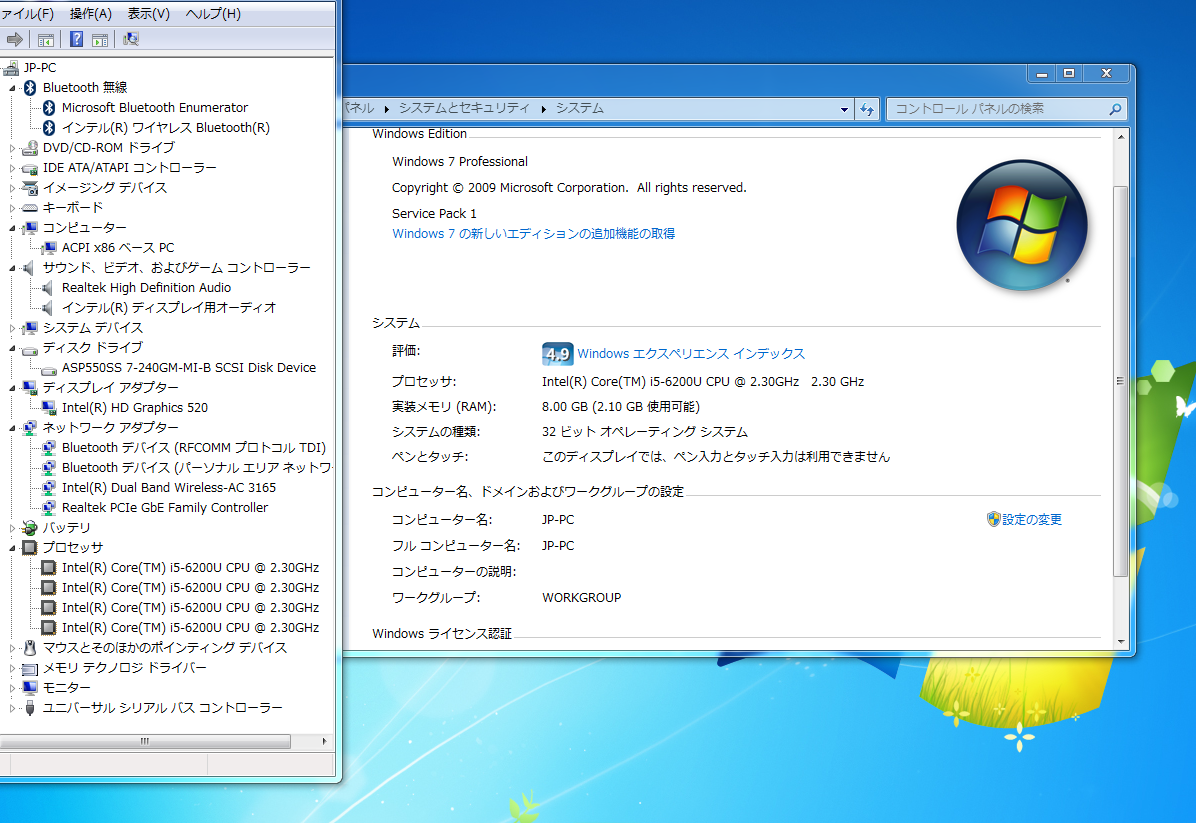Select Bluetooth デバイス (RFCOMM プロトコル TDI)

194,448
